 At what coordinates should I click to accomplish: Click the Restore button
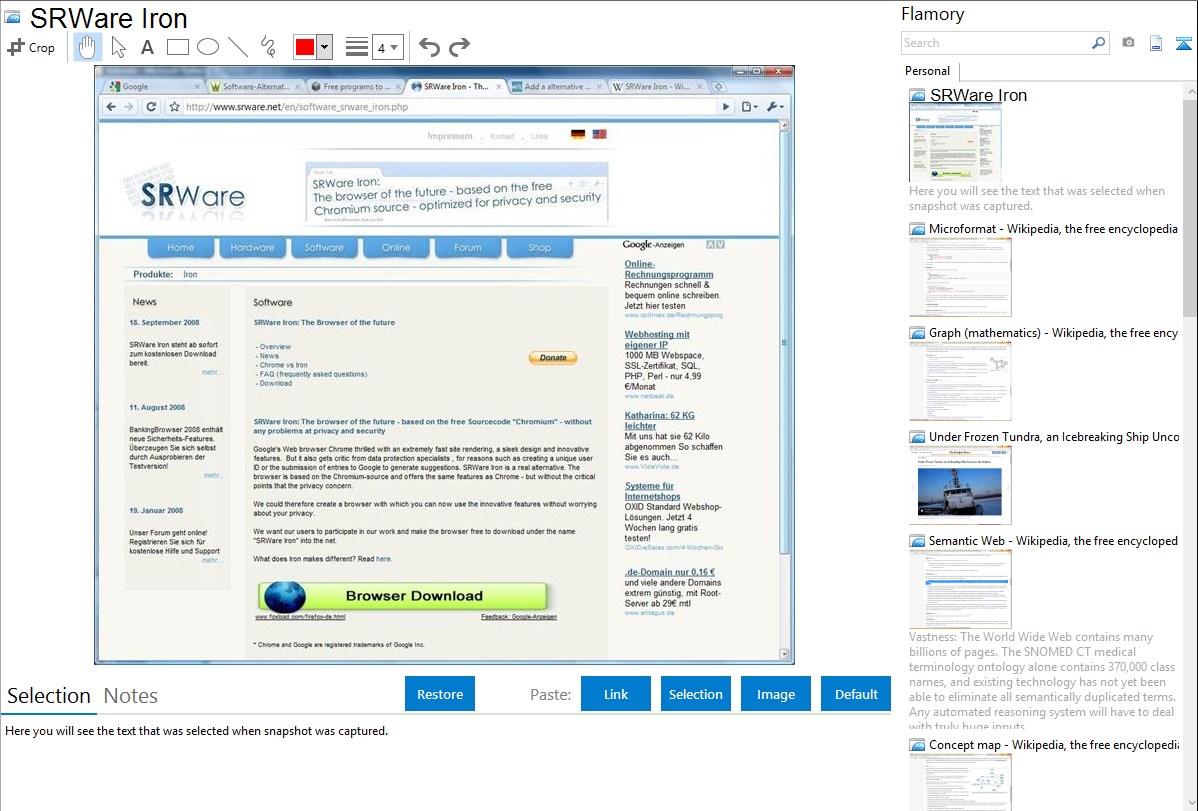[440, 694]
